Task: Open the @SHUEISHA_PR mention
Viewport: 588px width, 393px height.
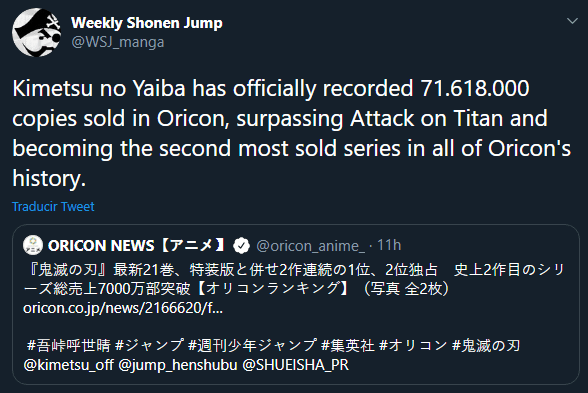Action: coord(296,364)
